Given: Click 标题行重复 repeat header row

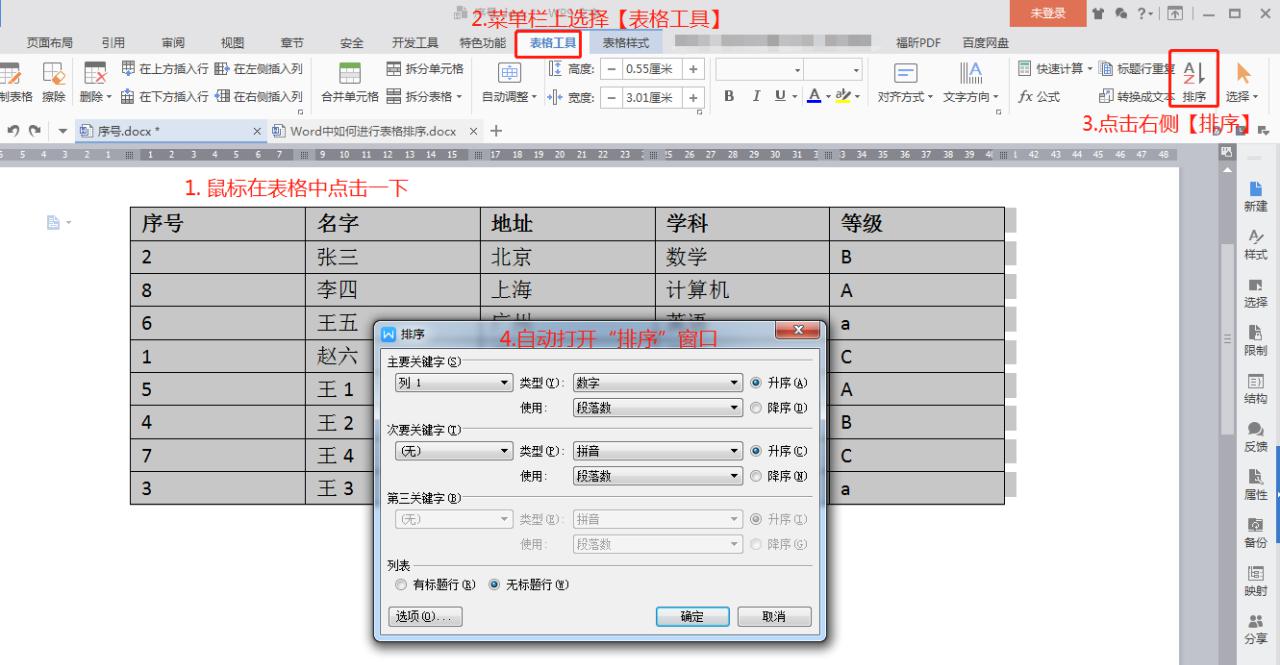Looking at the screenshot, I should (1137, 69).
